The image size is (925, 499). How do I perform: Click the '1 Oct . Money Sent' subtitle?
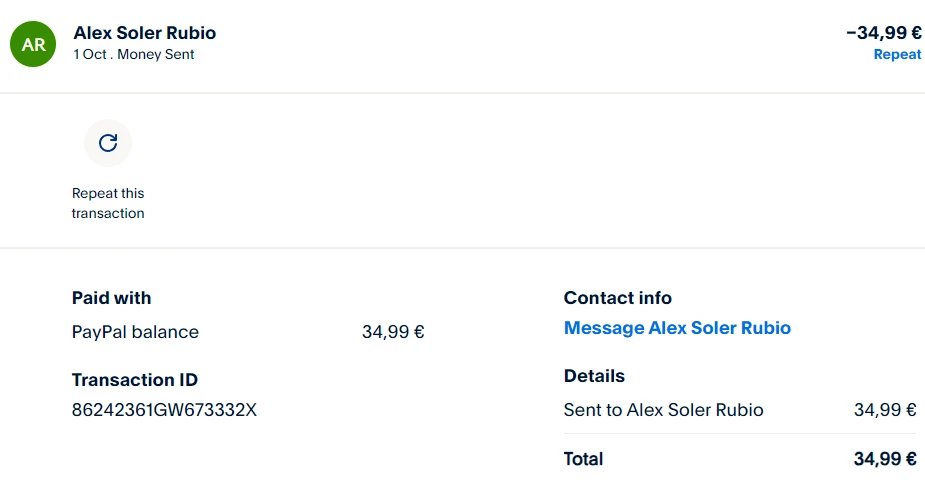point(134,55)
